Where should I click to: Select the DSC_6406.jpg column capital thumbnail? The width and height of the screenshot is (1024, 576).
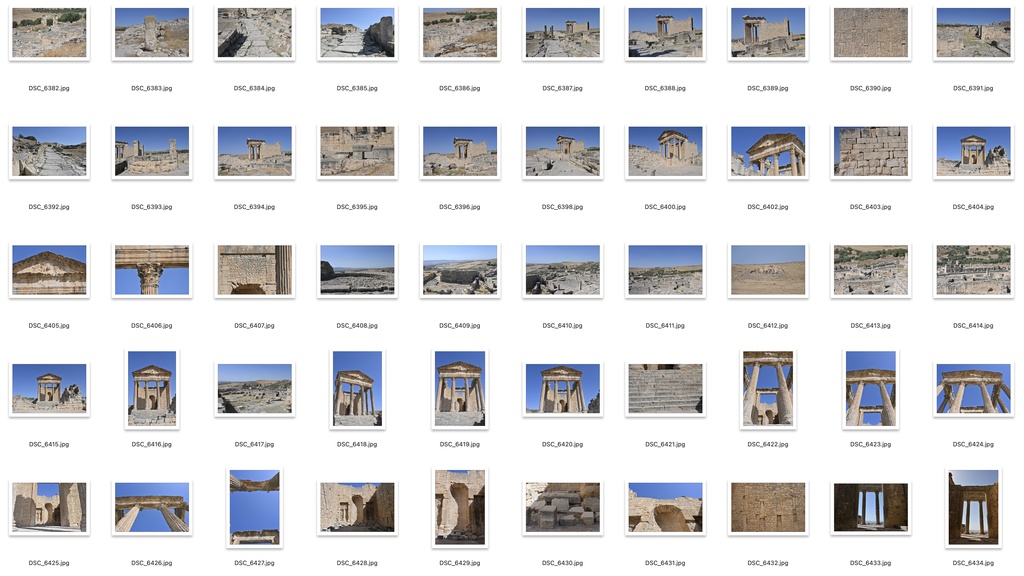[152, 270]
